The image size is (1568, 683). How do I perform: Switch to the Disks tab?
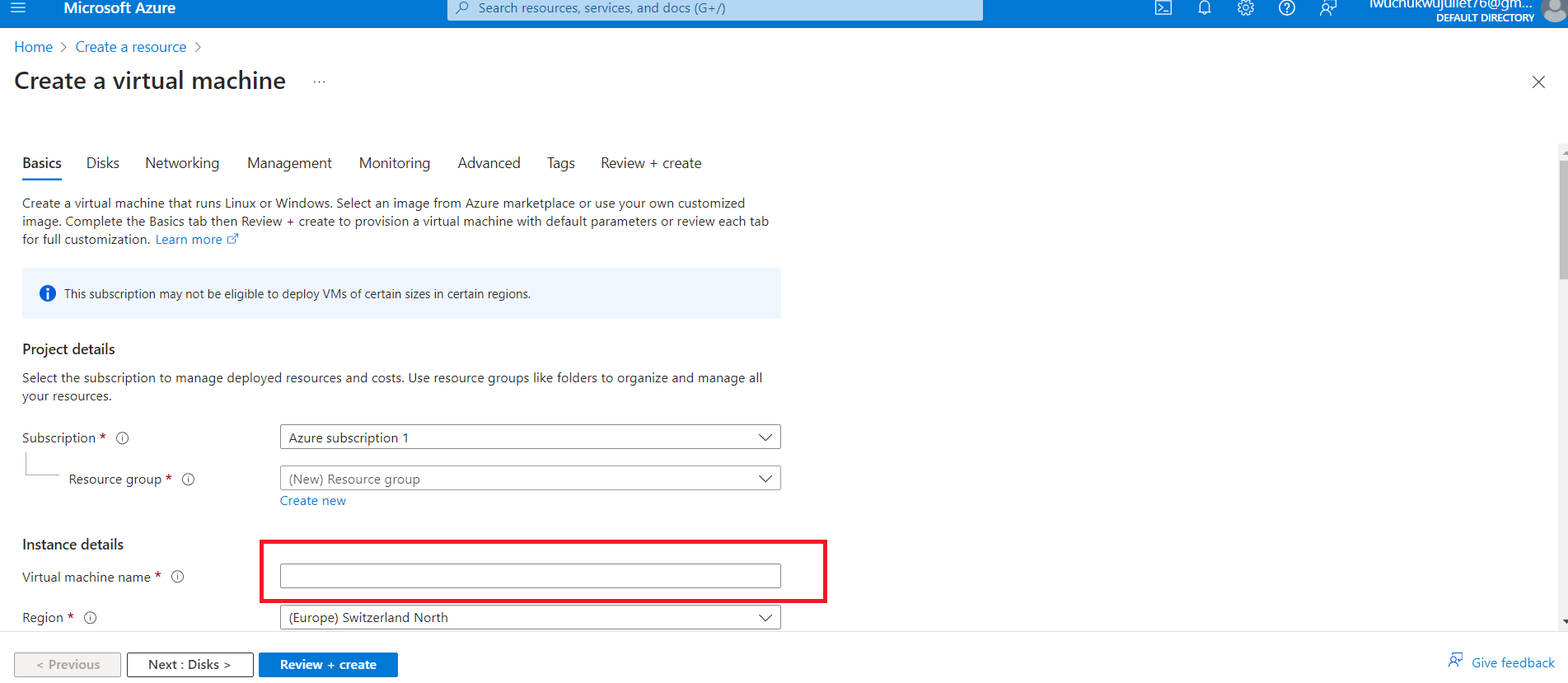(103, 163)
